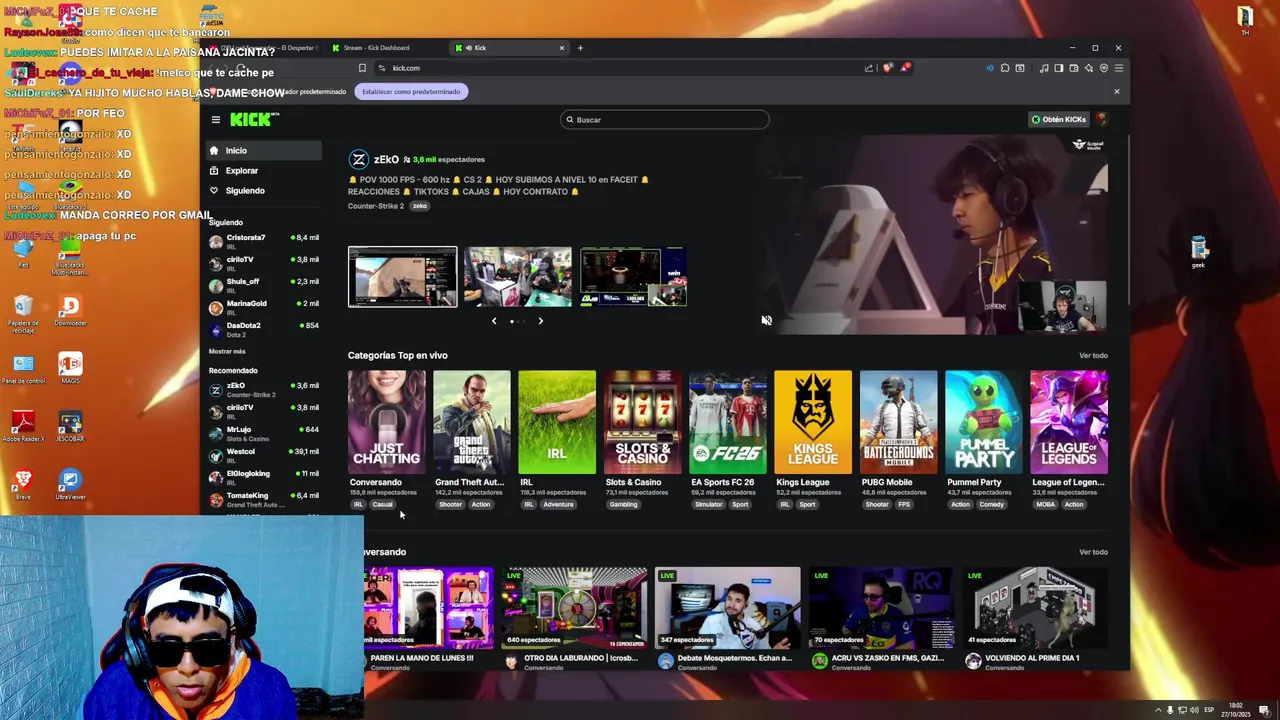Open the OTRA DIA LABURANDO live stream
Screen dimensions: 1280x720
(x=574, y=607)
